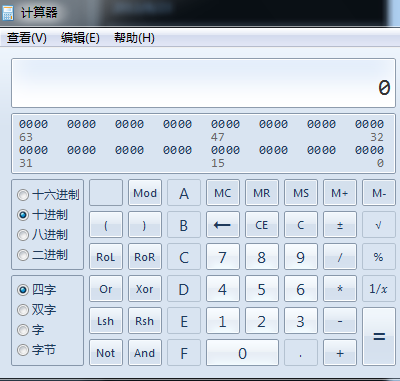
Task: Select Dword 双字 size
Action: [37, 309]
